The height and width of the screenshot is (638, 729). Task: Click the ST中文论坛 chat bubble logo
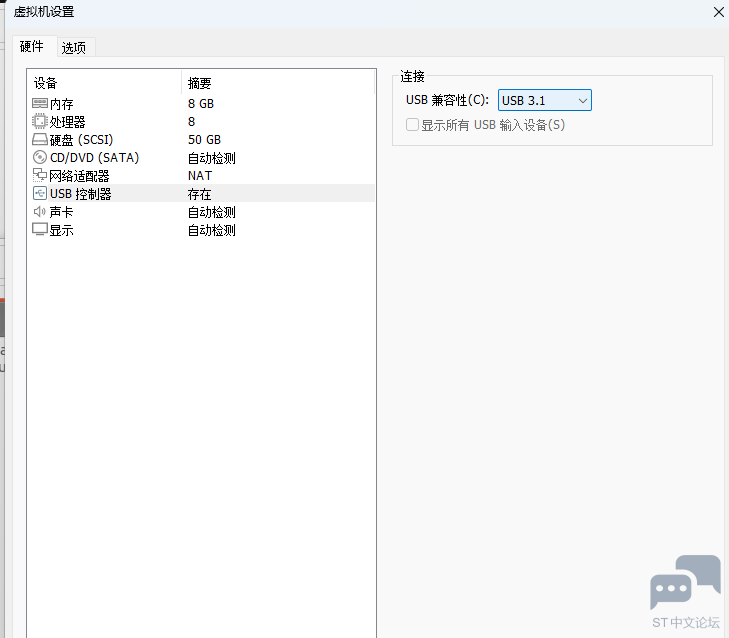[x=685, y=583]
